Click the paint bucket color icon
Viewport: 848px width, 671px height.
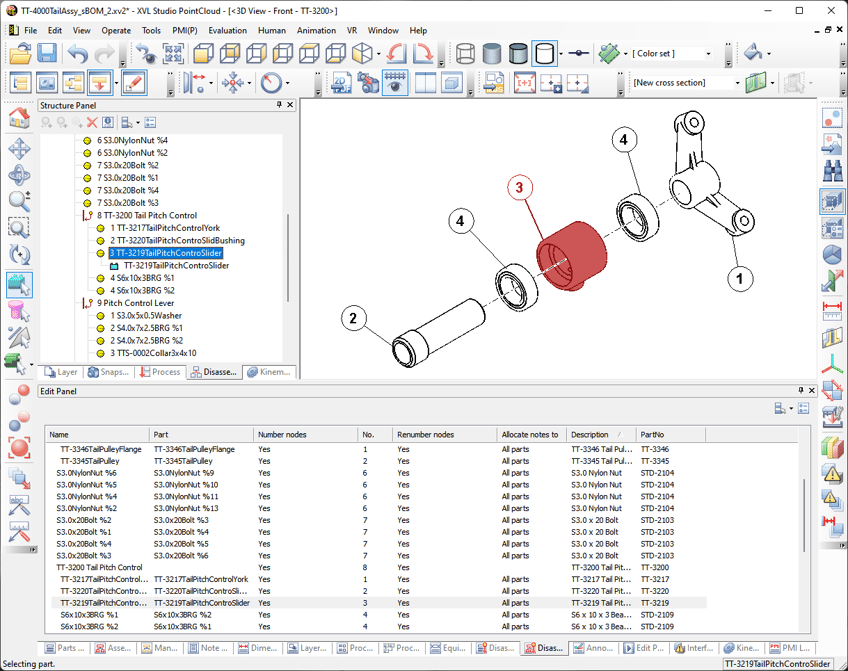[754, 54]
